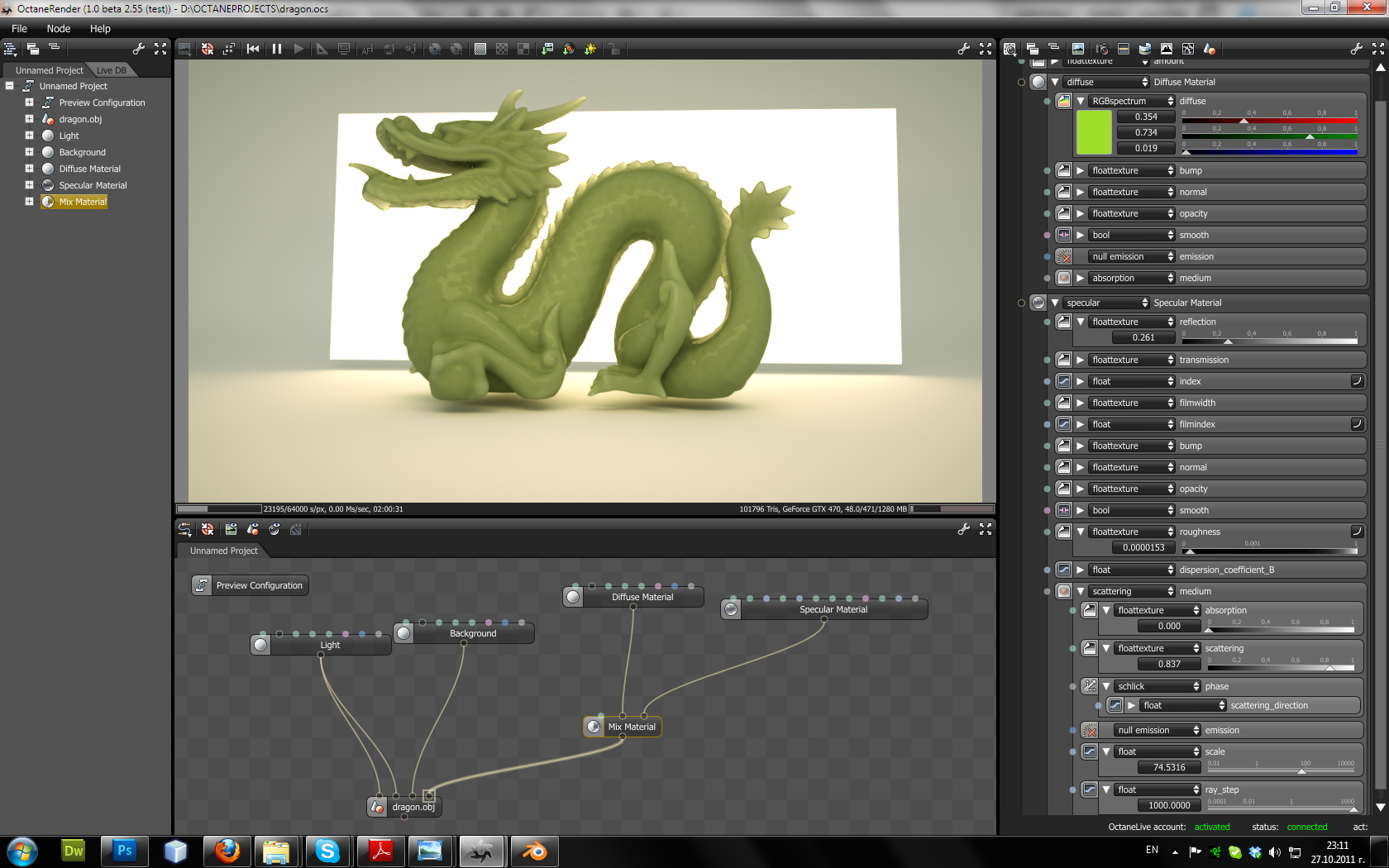
Task: Click the Preview Configuration node in graph
Action: 249,585
